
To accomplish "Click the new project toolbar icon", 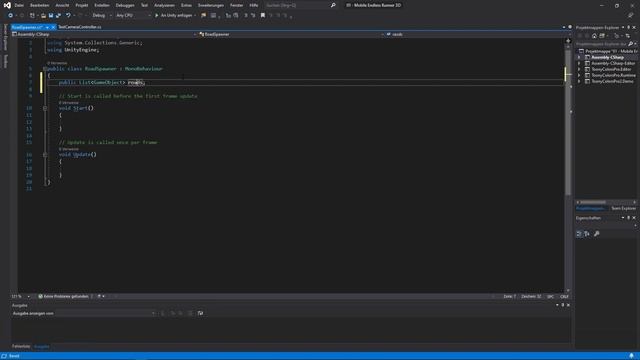I will tap(32, 16).
